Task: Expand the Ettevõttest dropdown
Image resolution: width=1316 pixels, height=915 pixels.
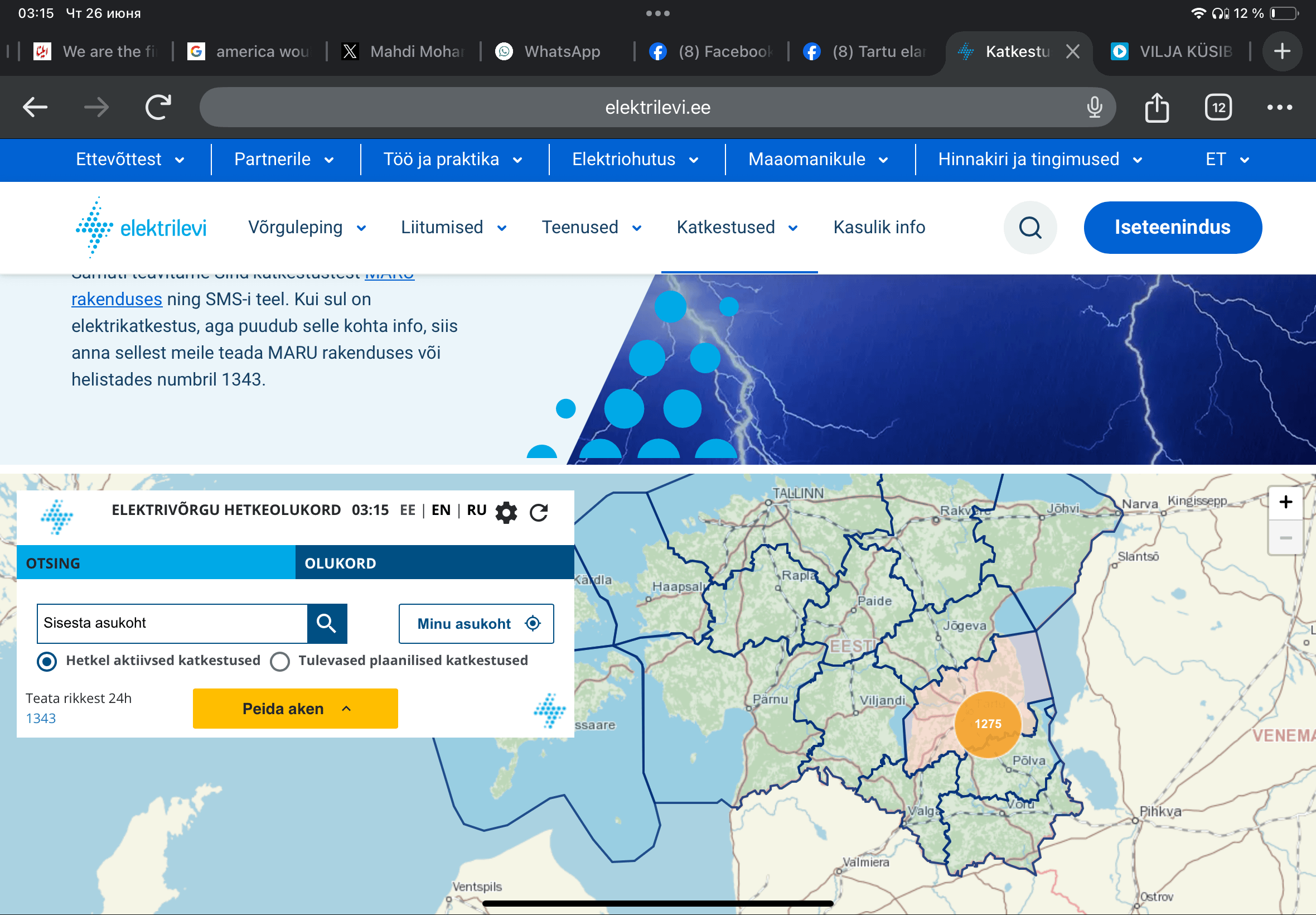Action: pyautogui.click(x=130, y=160)
